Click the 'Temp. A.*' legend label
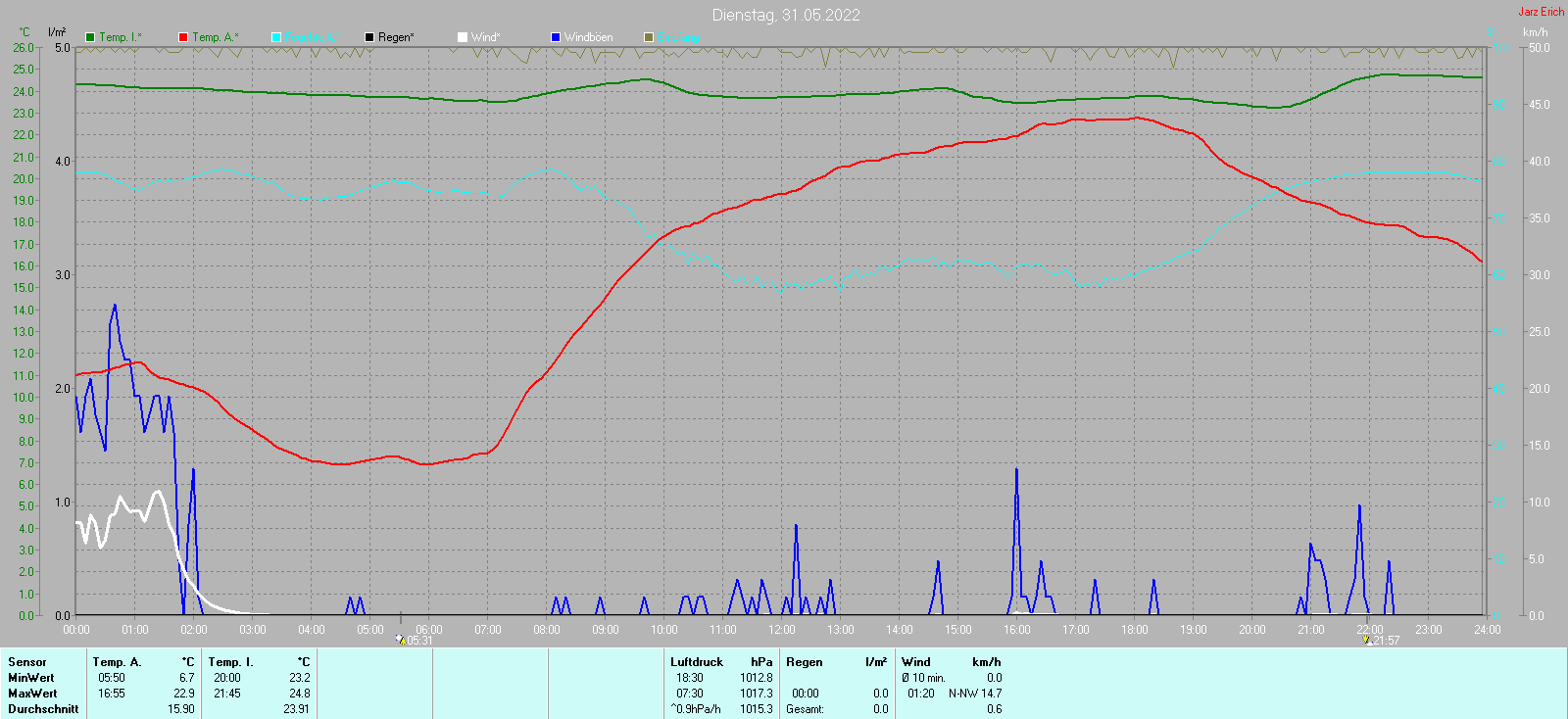 point(216,37)
